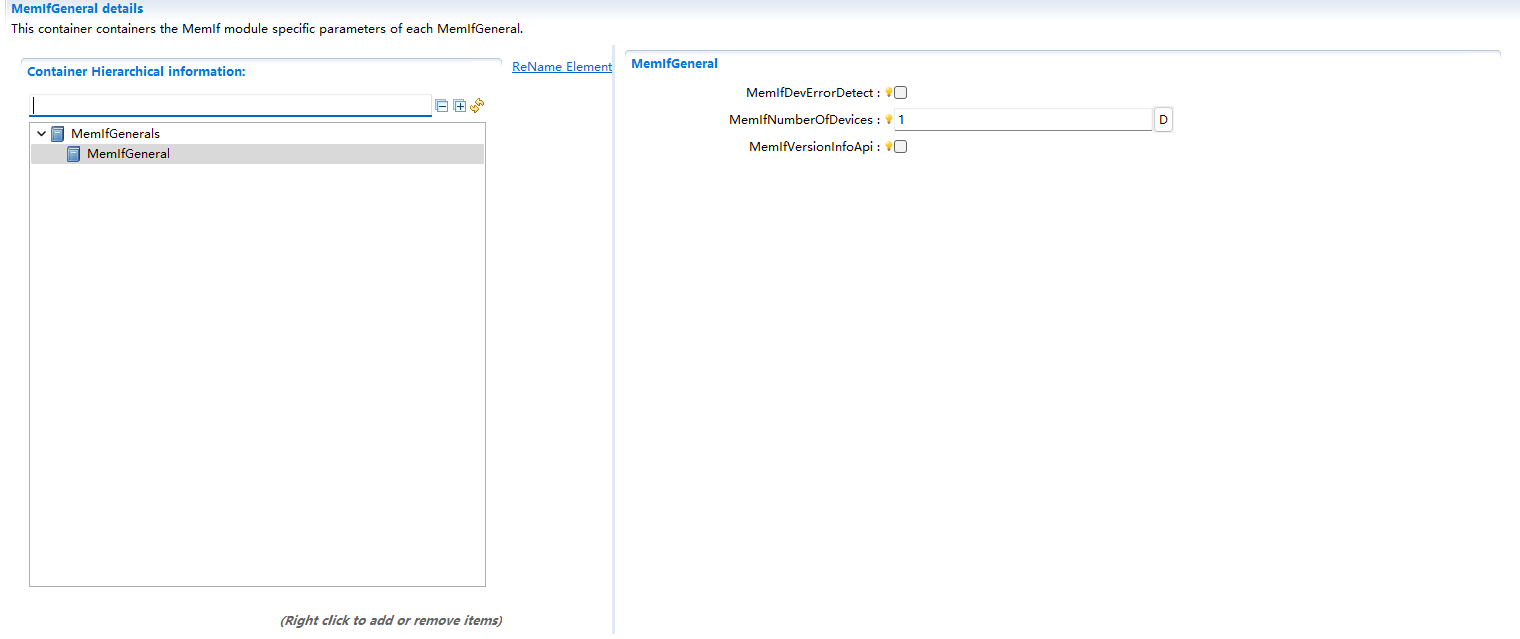
Task: Refresh the container hierarchy tree
Action: (x=477, y=105)
